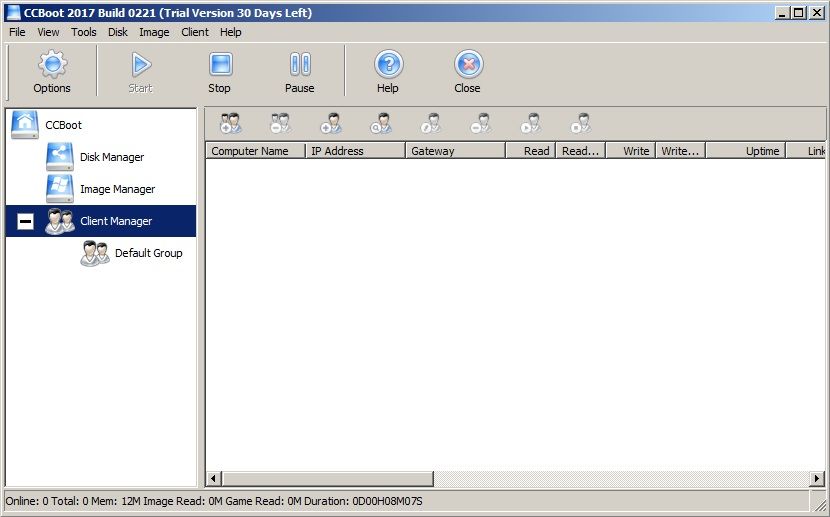Click the CCBoot title bar app icon

(13, 13)
